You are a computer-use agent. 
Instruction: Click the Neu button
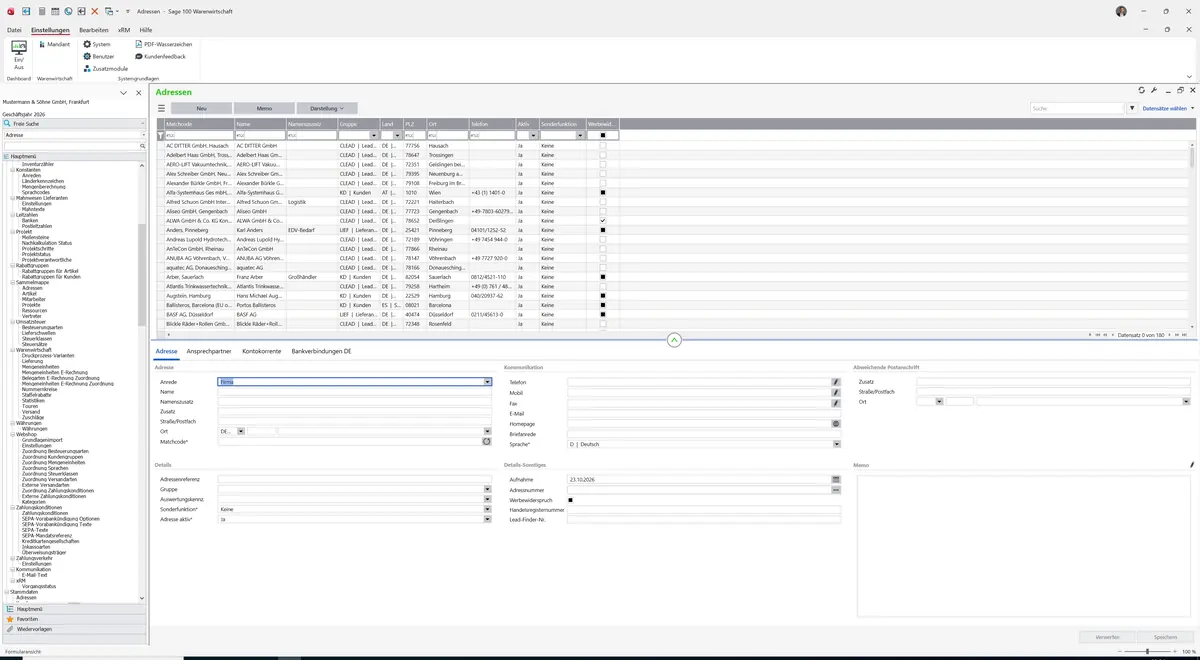201,108
